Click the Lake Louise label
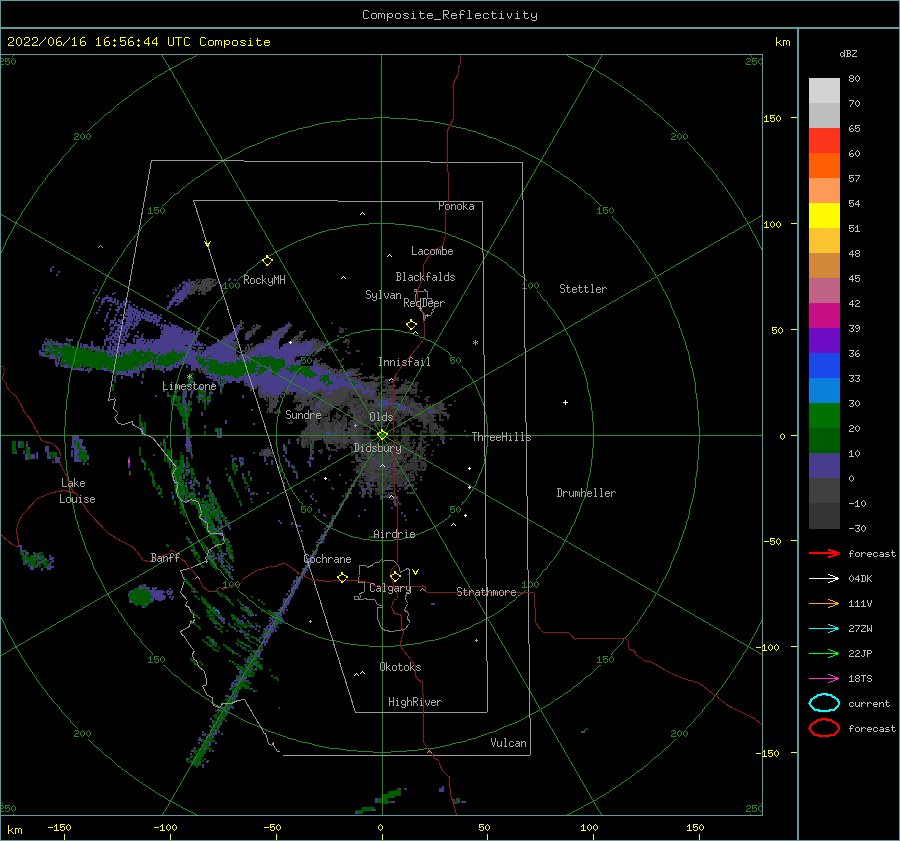Viewport: 900px width, 841px height. (77, 491)
